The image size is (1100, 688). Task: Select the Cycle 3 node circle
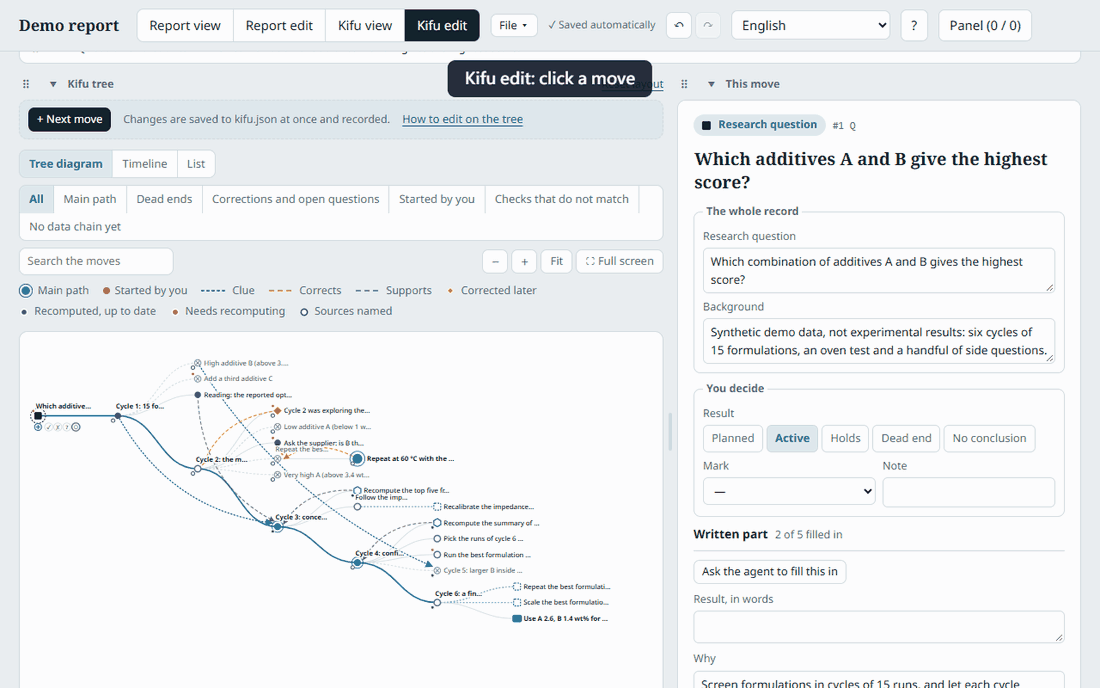278,526
